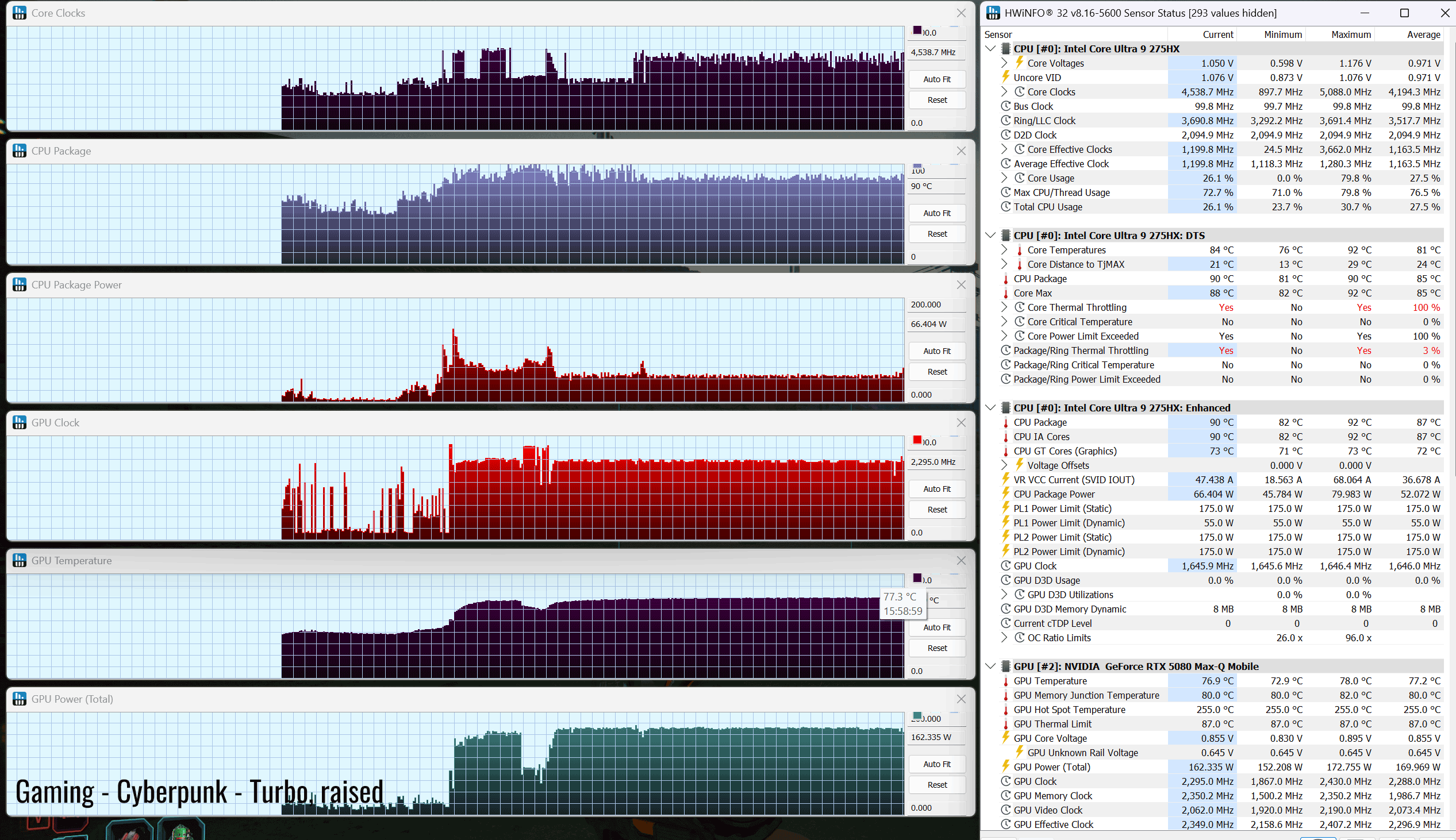
Task: Click Reset in the GPU Power (Total) graph
Action: coord(937,785)
